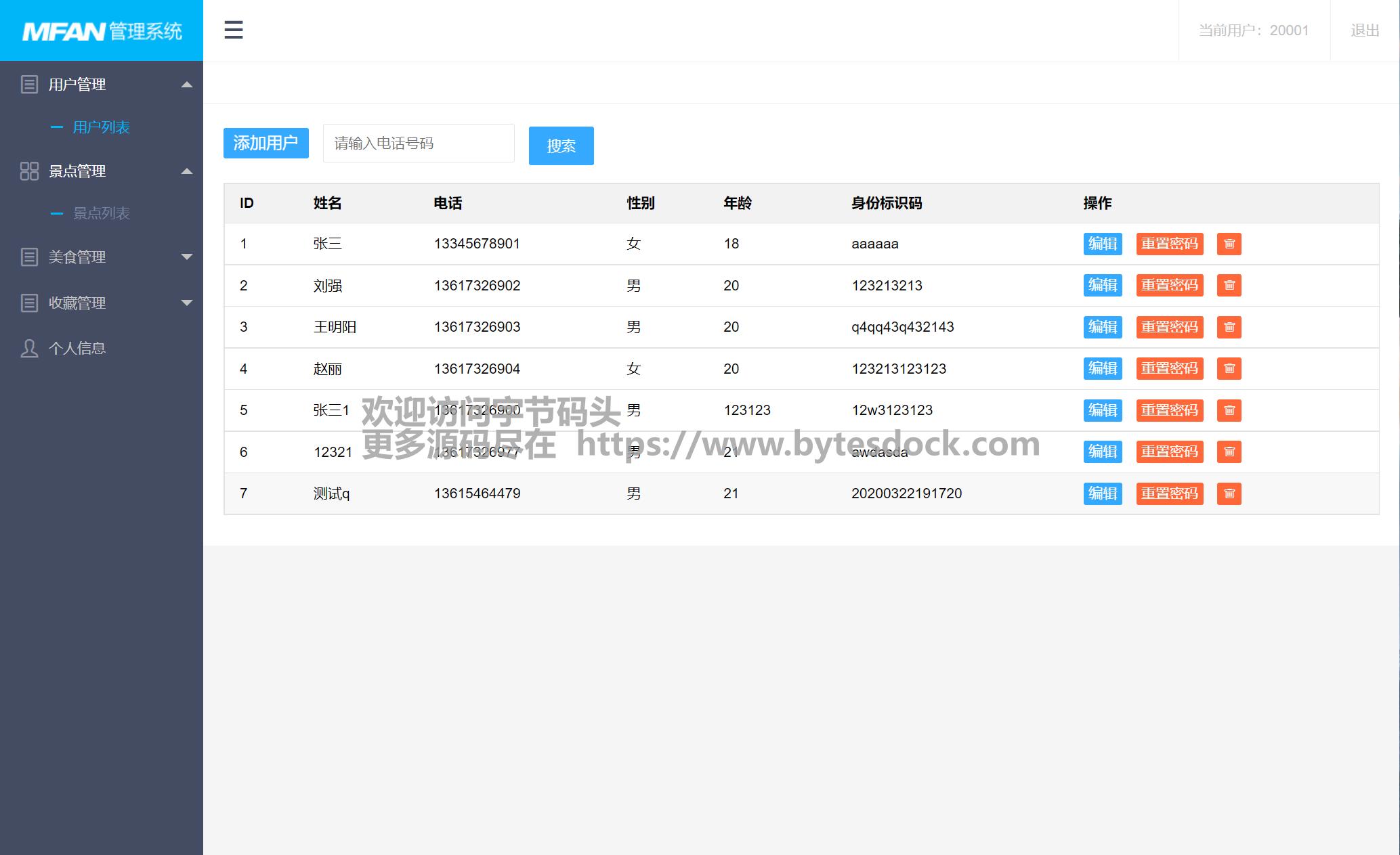Click 编辑 button for user 张三1

click(x=1102, y=410)
